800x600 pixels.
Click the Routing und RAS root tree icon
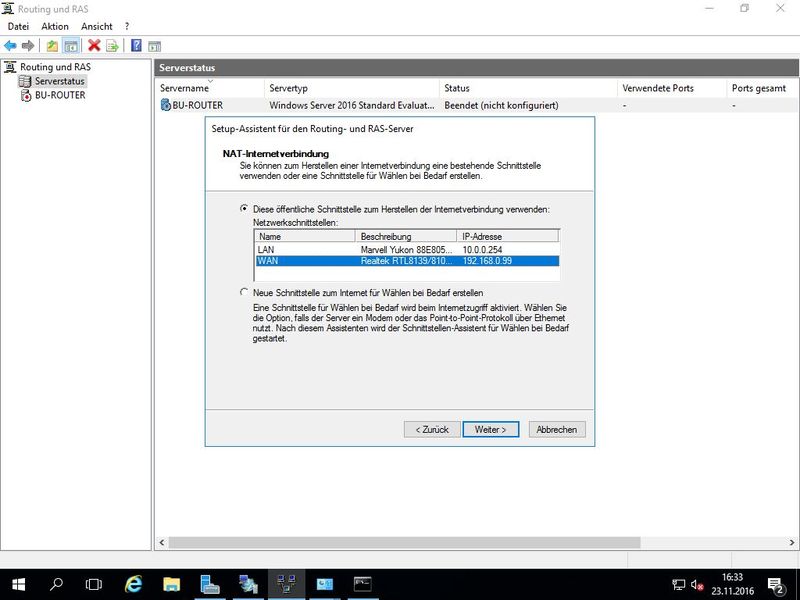[x=10, y=67]
